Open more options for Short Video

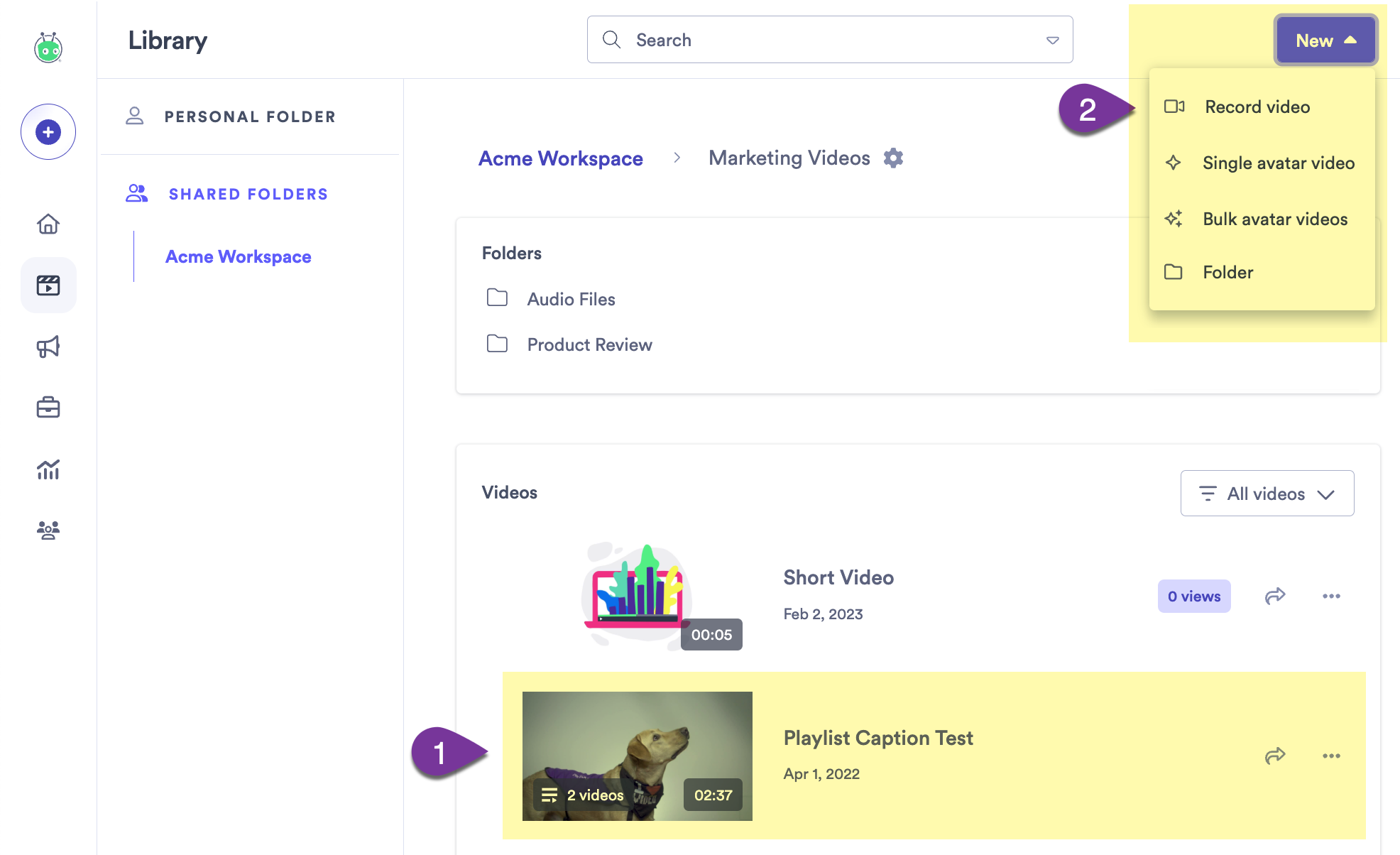(x=1331, y=596)
